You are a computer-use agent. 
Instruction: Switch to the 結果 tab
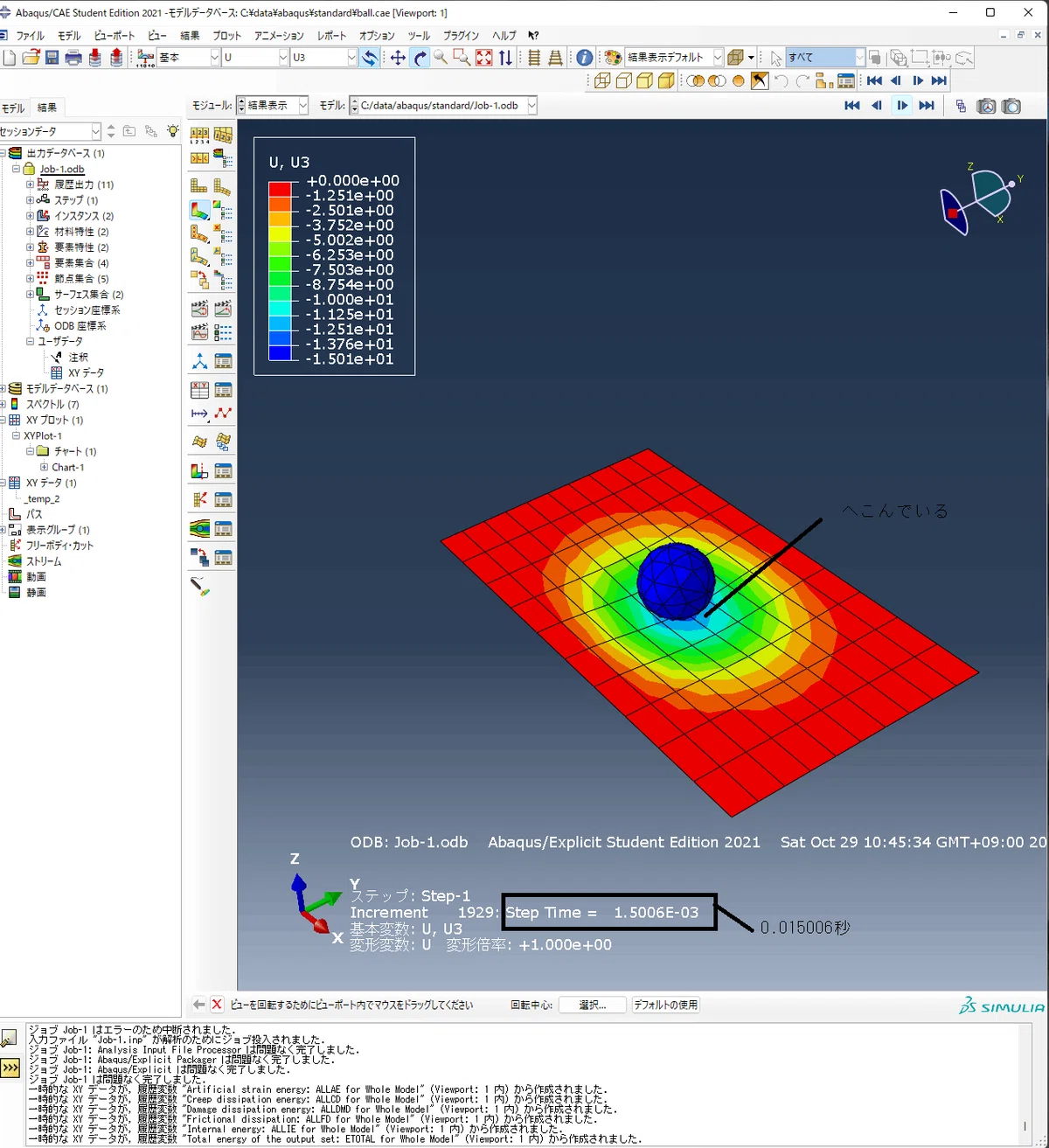pos(47,108)
